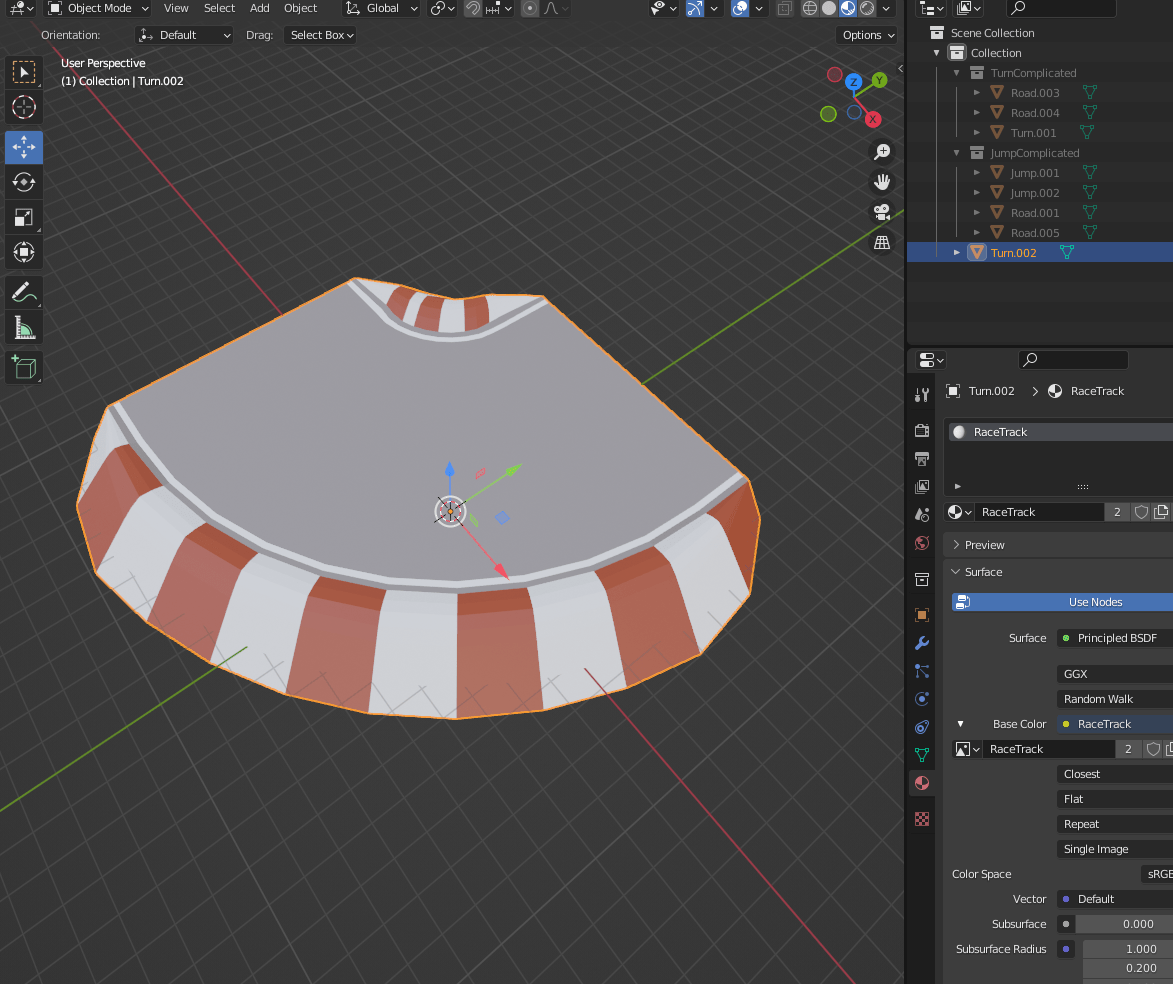Activate the Rotate tool
Screen dimensions: 1173x984
click(24, 182)
